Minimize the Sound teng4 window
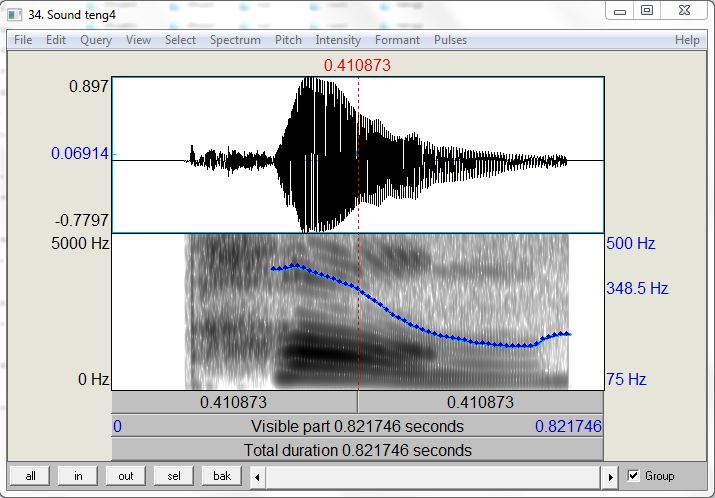 point(620,11)
